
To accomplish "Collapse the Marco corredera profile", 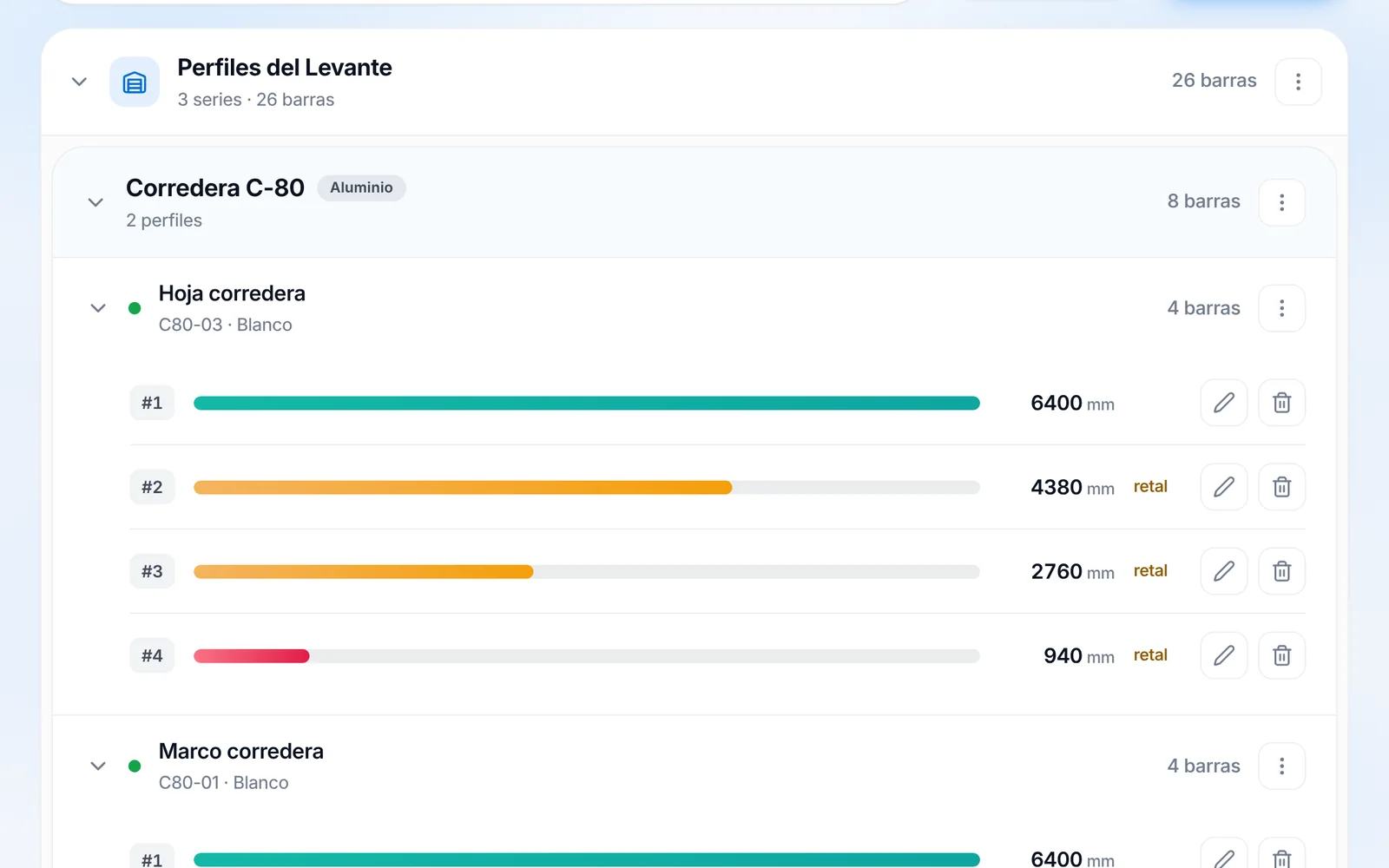I will tap(98, 766).
